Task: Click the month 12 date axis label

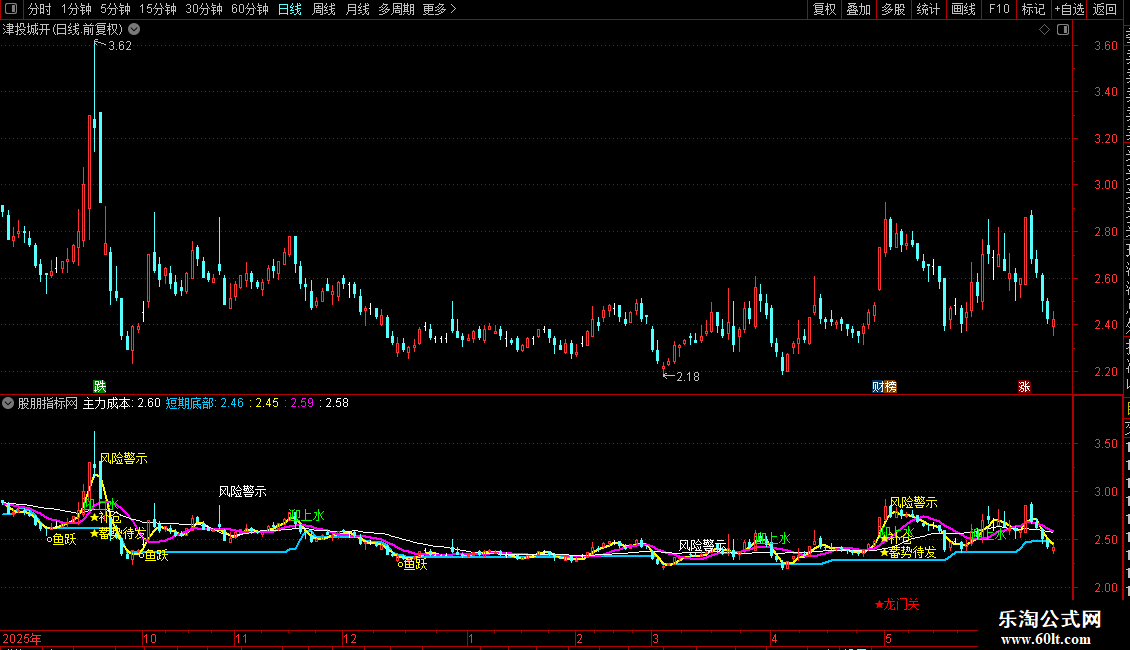Action: [x=350, y=638]
